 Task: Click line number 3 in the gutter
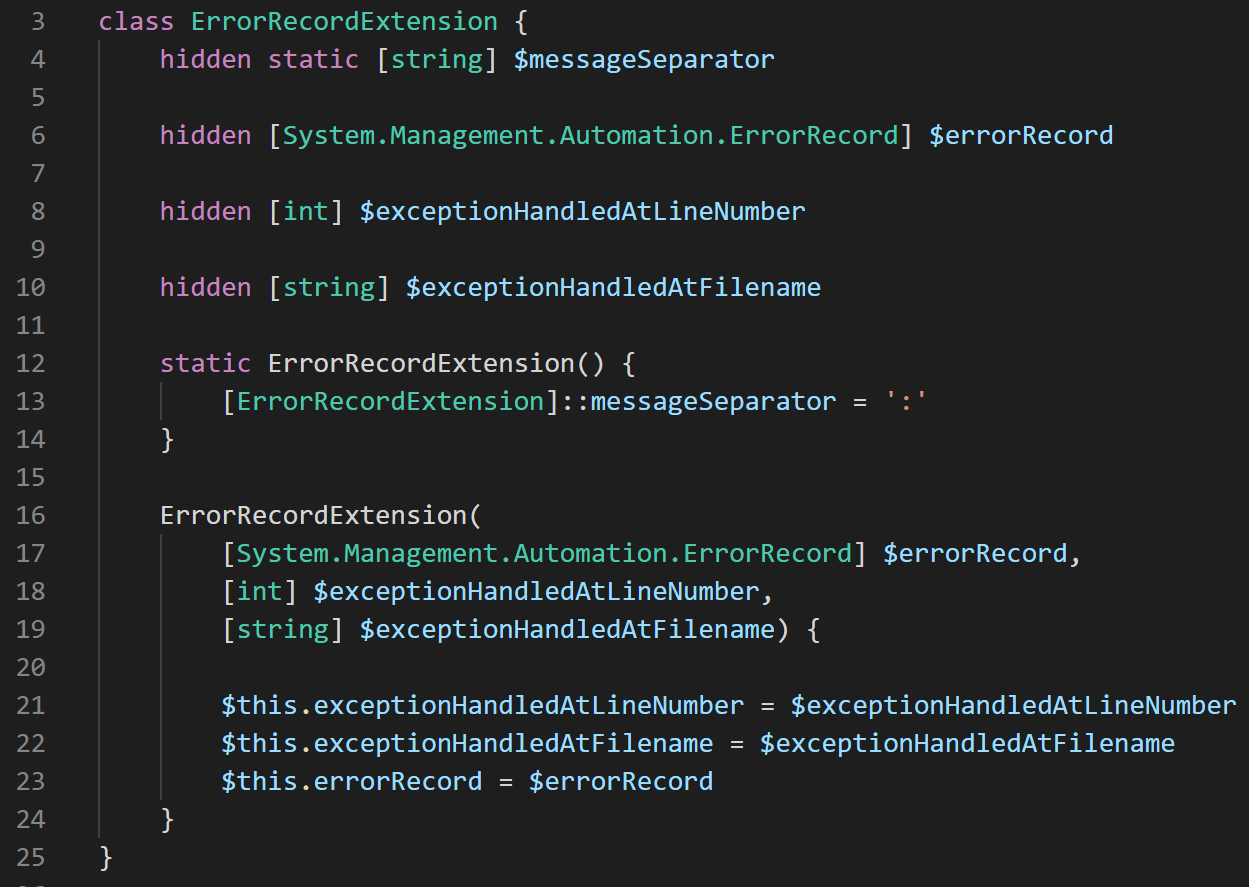(38, 21)
